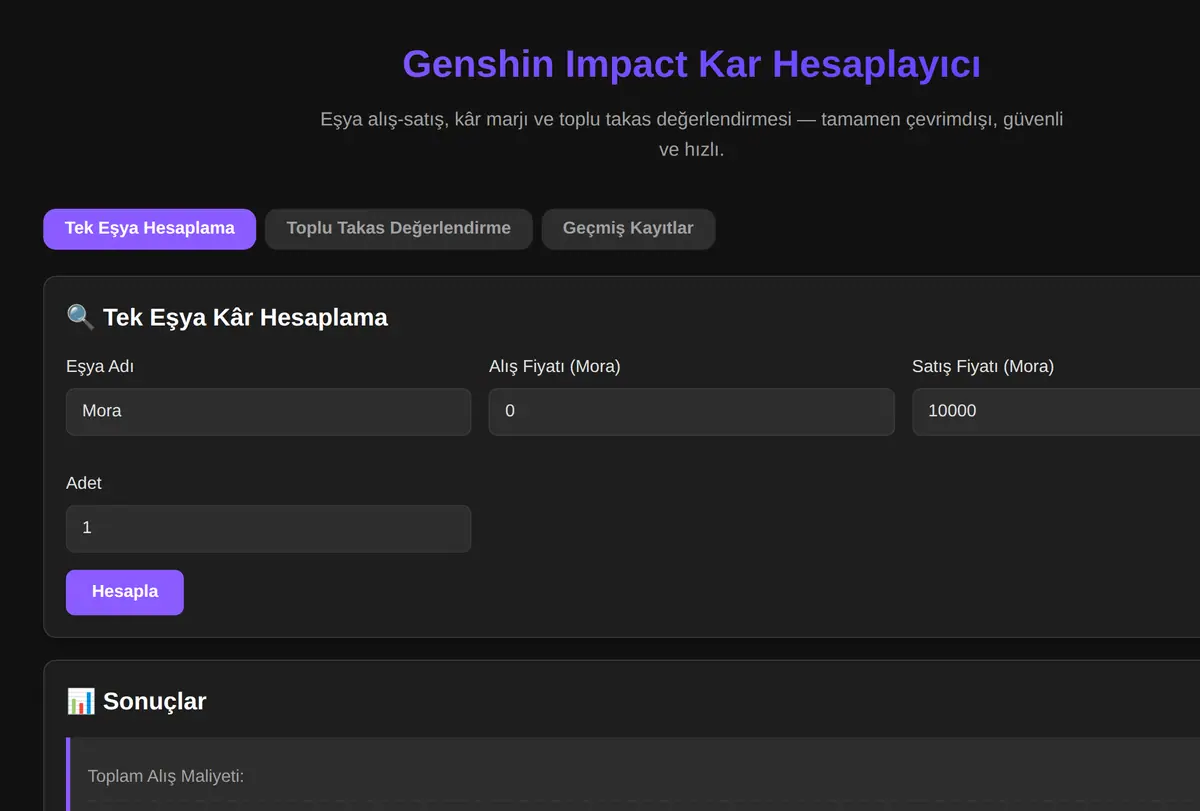Image resolution: width=1200 pixels, height=811 pixels.
Task: Click the bar chart icon beside Sonuçlar
Action: [80, 701]
